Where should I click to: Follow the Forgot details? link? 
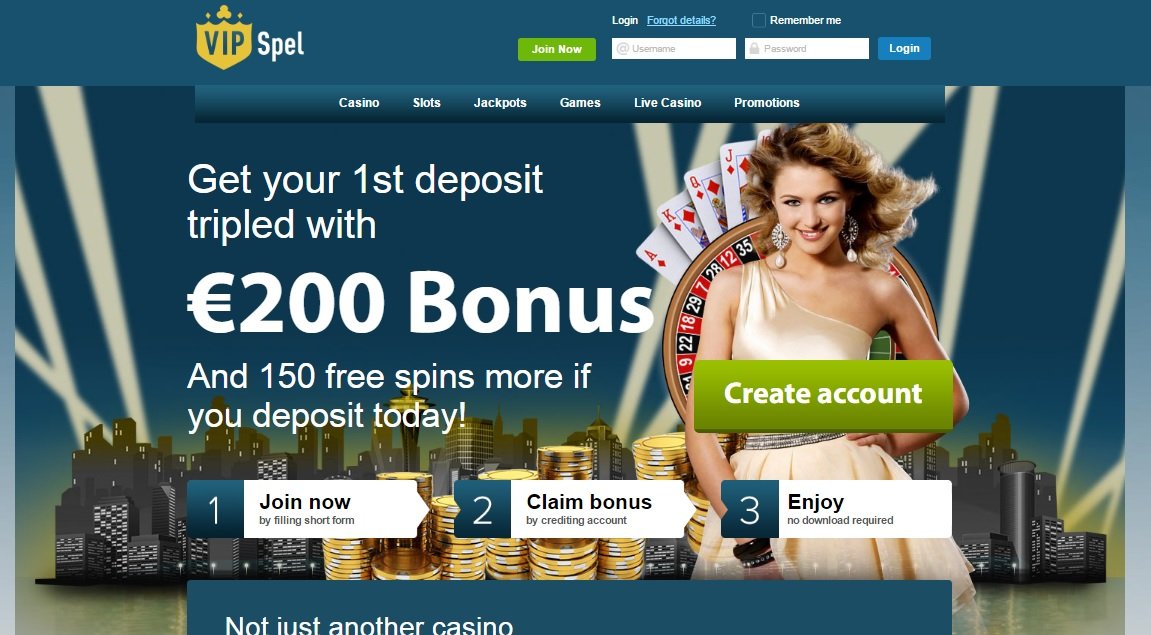[x=681, y=21]
